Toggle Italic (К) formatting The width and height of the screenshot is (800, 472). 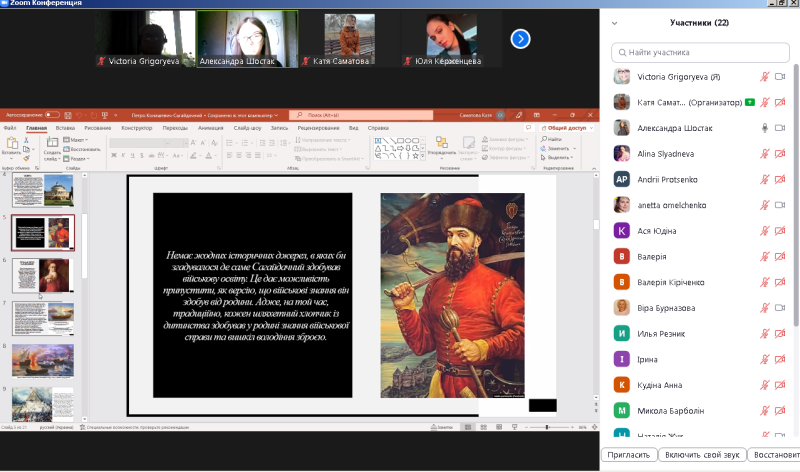coord(123,155)
